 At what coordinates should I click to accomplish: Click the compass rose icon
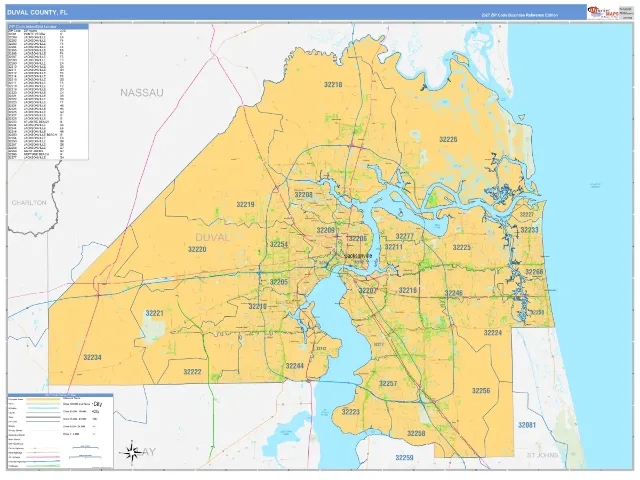pos(132,452)
